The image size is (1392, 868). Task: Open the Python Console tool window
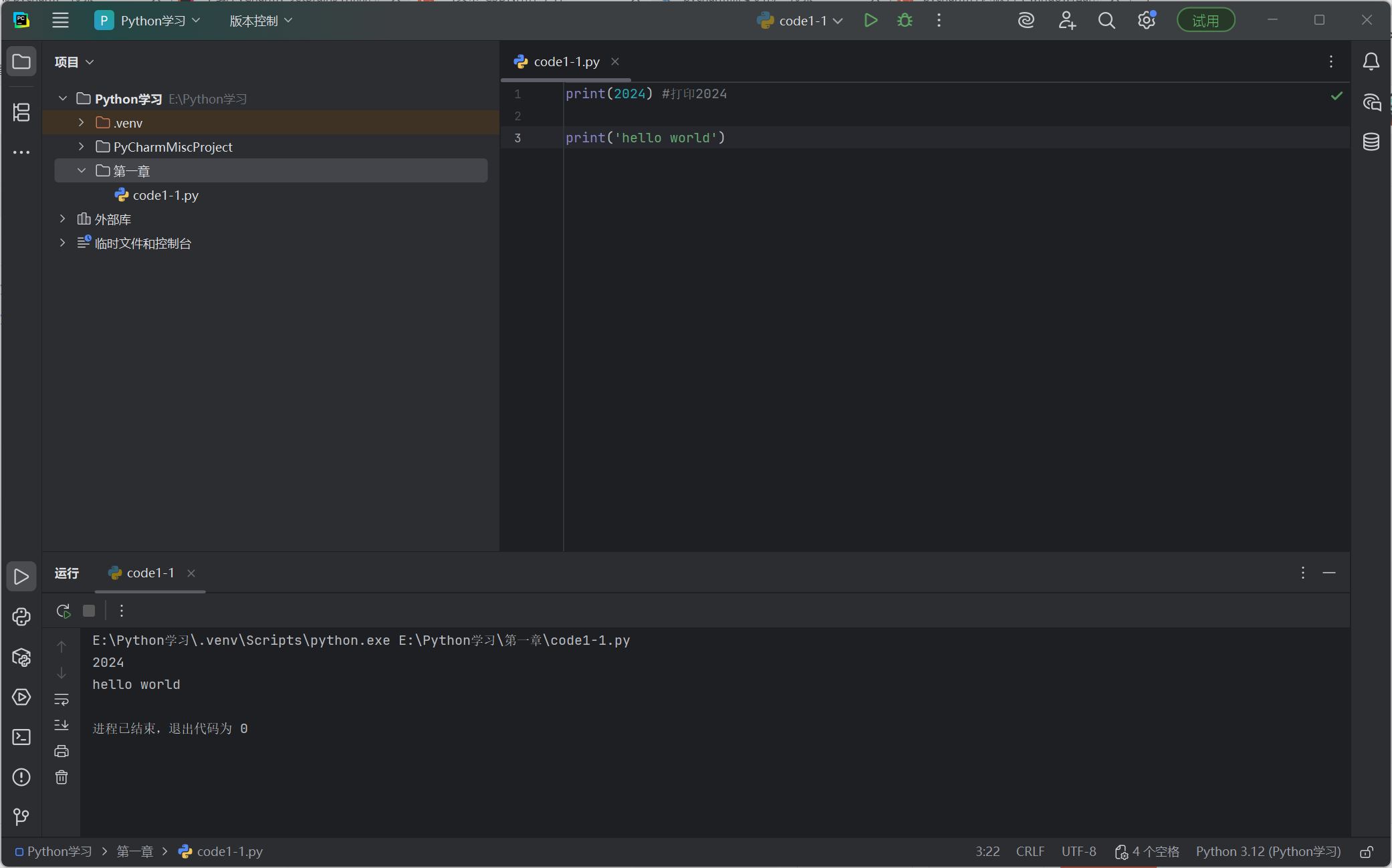21,617
